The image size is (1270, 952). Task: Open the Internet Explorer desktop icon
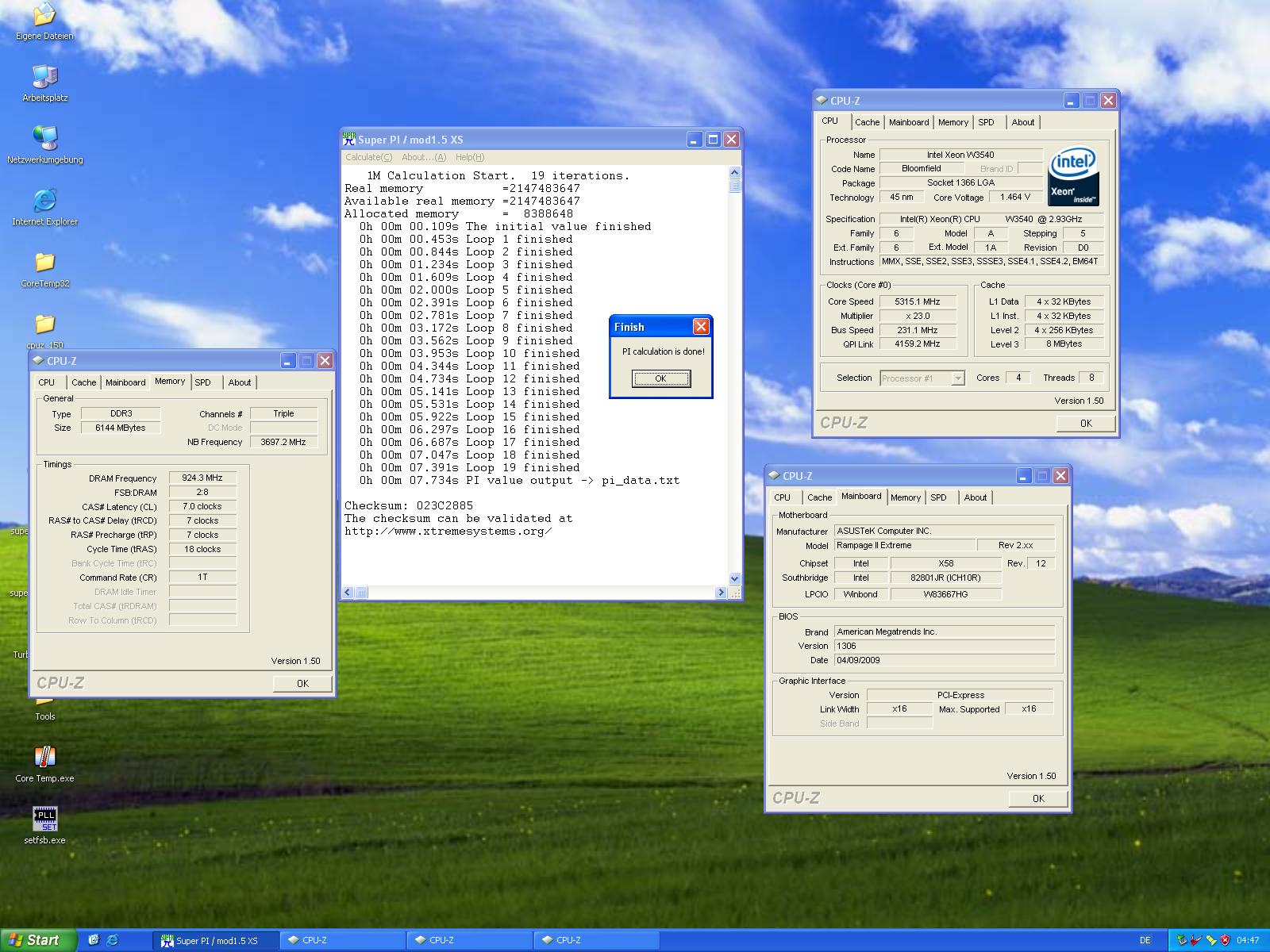tap(44, 201)
